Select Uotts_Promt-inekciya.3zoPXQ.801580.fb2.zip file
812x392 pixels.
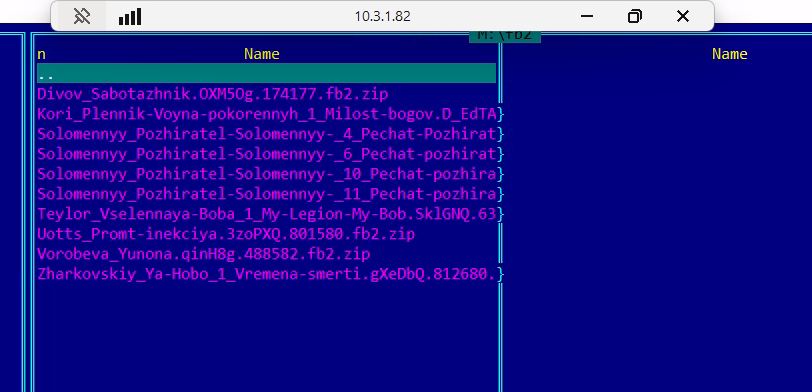tap(226, 234)
